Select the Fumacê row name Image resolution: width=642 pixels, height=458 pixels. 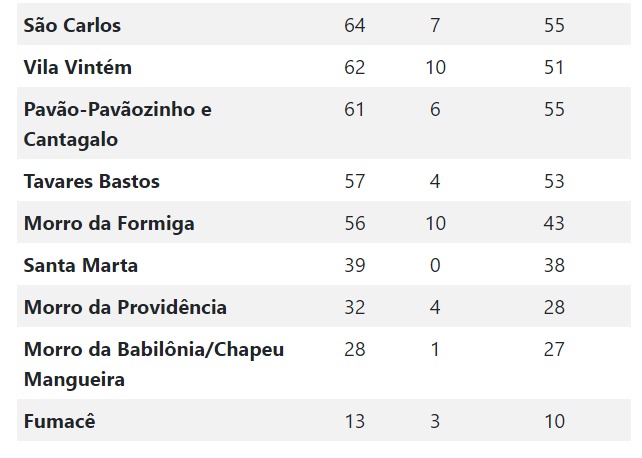(x=59, y=421)
